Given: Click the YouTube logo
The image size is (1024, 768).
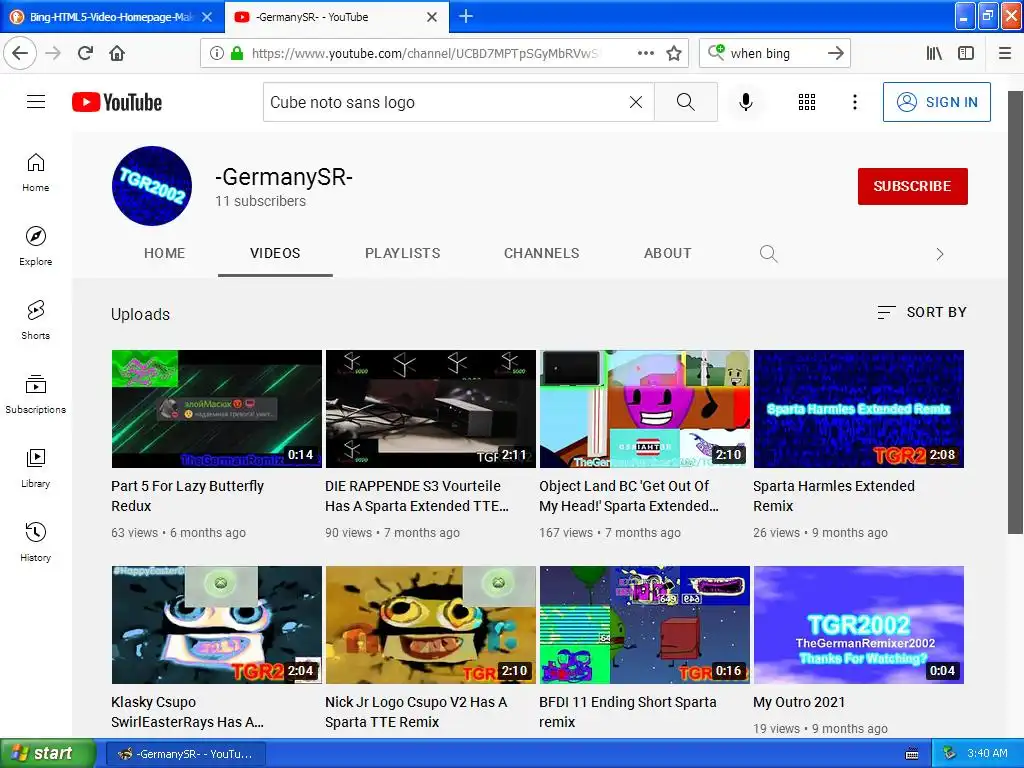Looking at the screenshot, I should pos(117,102).
